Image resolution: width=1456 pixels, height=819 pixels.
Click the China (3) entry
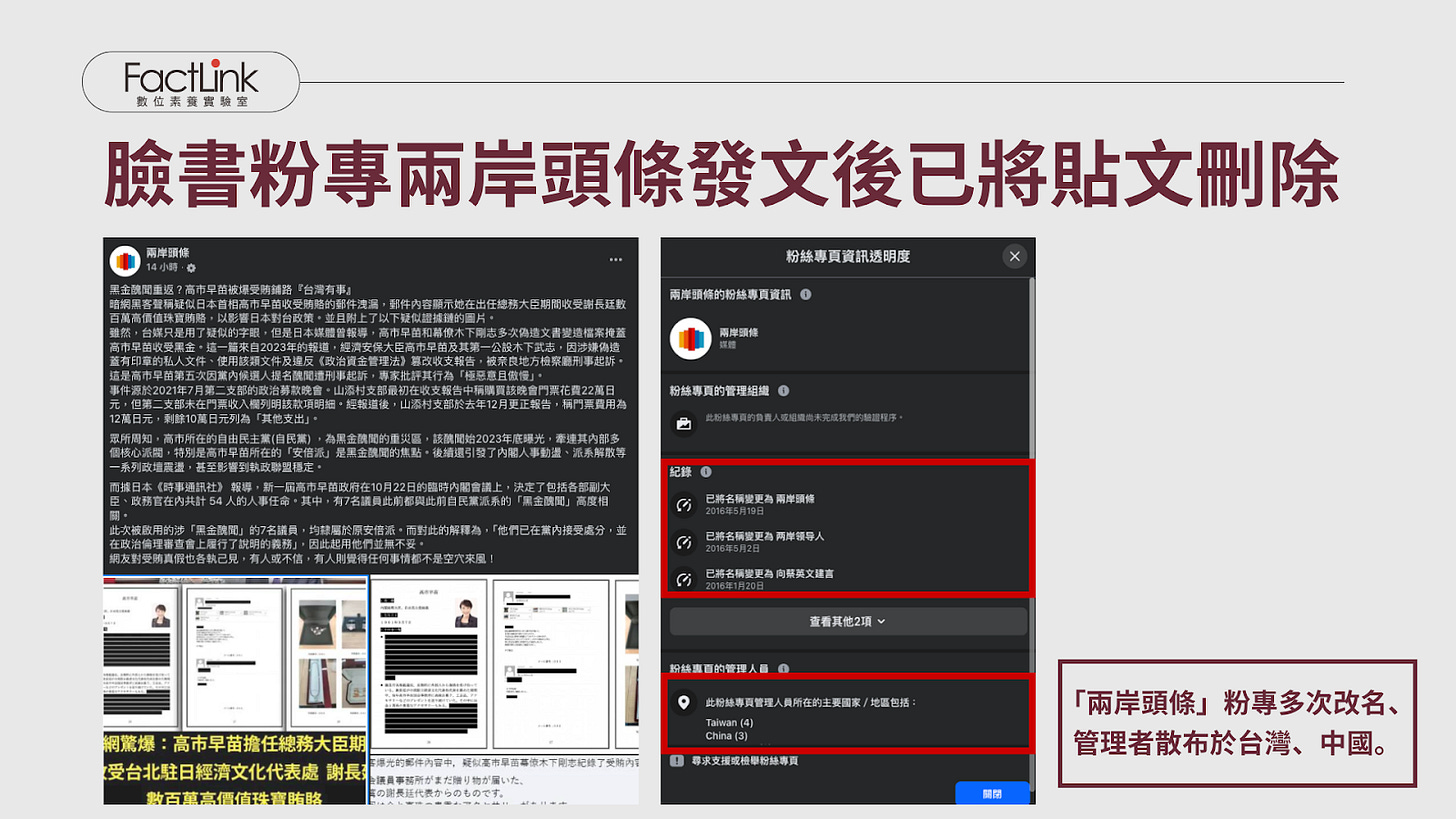point(727,736)
